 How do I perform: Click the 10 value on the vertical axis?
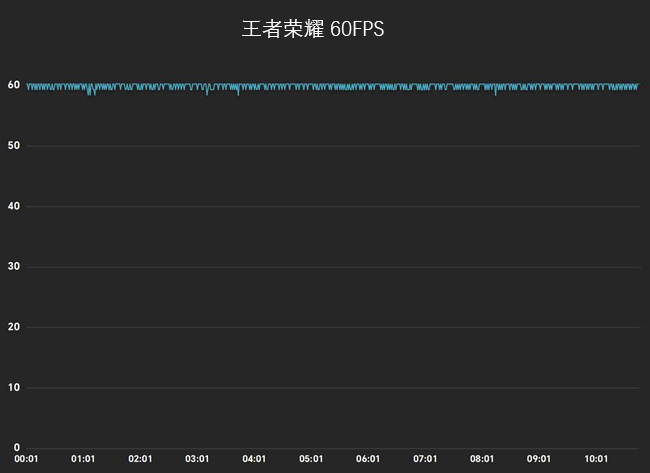pyautogui.click(x=14, y=387)
